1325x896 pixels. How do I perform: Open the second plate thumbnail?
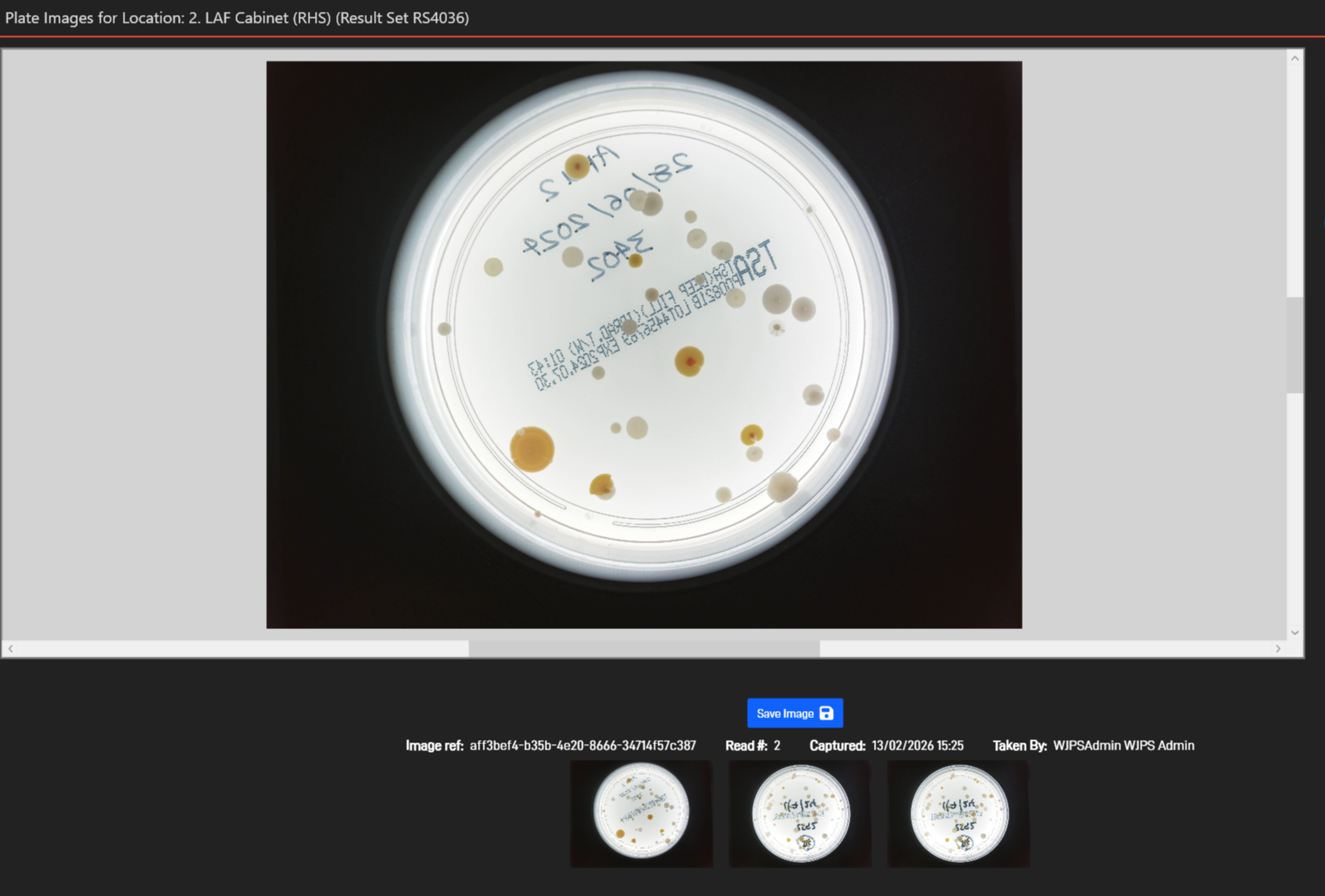[800, 813]
